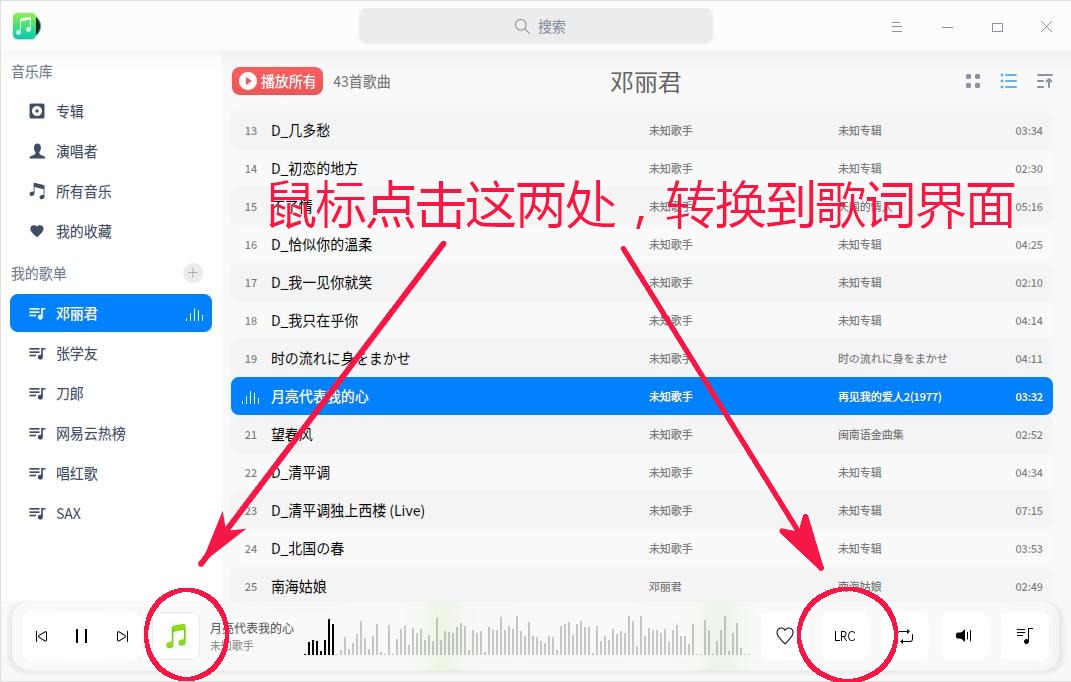The image size is (1071, 682).
Task: Select song 南海姑娘
Action: (641, 586)
